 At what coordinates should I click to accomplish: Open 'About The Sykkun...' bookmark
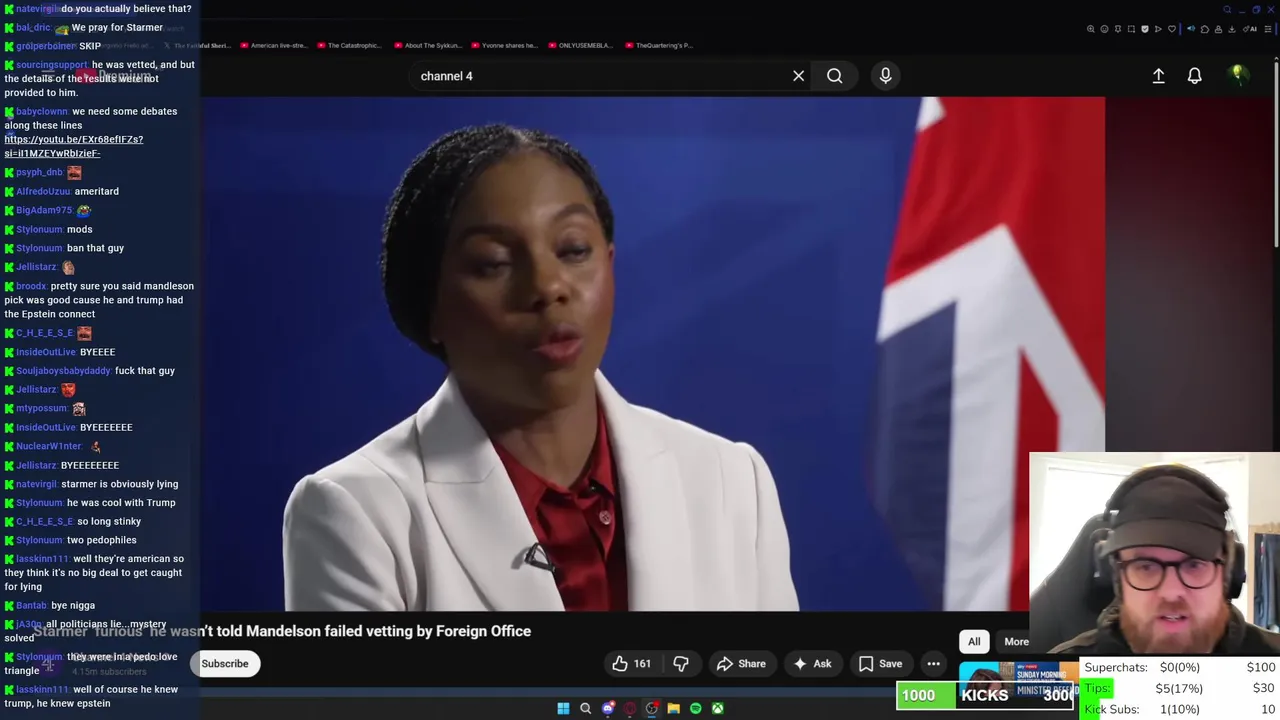click(429, 45)
